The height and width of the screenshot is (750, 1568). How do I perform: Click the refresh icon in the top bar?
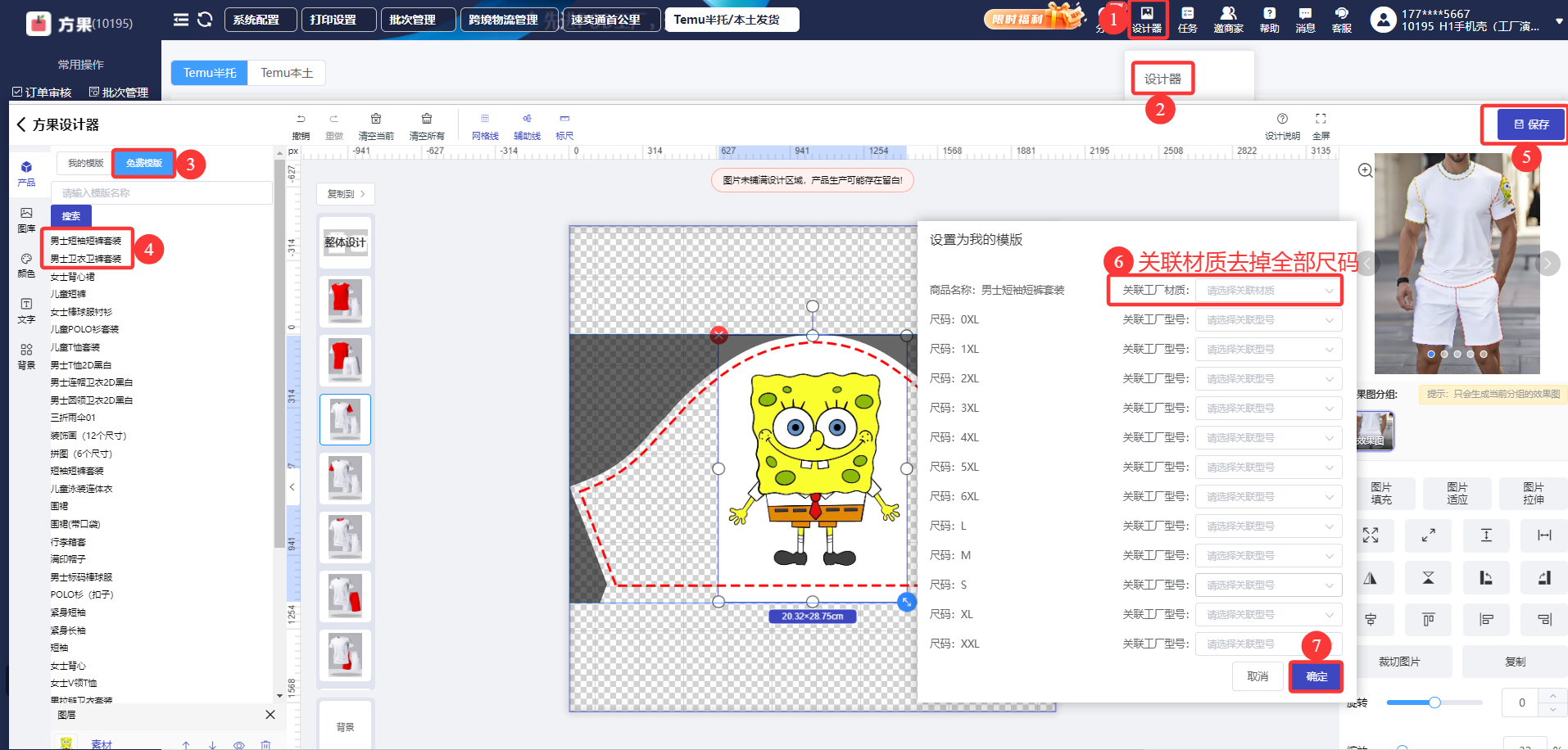[205, 20]
